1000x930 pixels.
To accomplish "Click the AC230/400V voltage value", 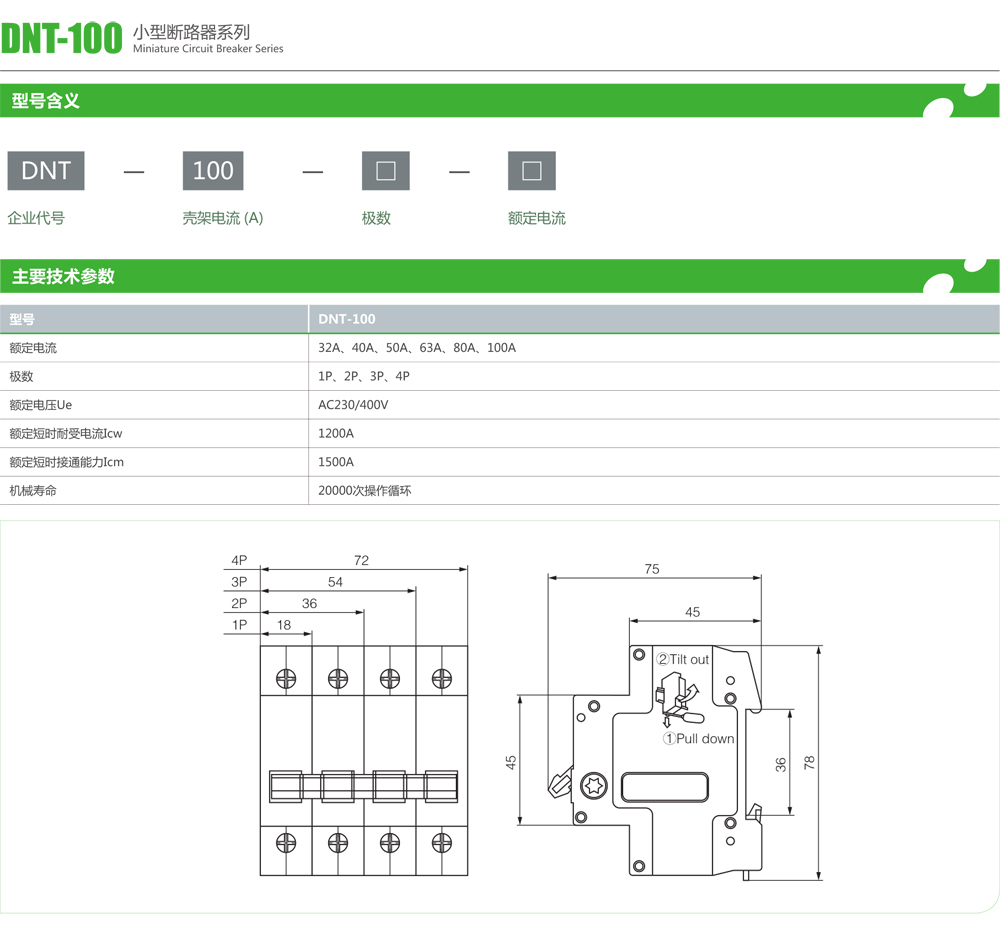I will (x=353, y=405).
